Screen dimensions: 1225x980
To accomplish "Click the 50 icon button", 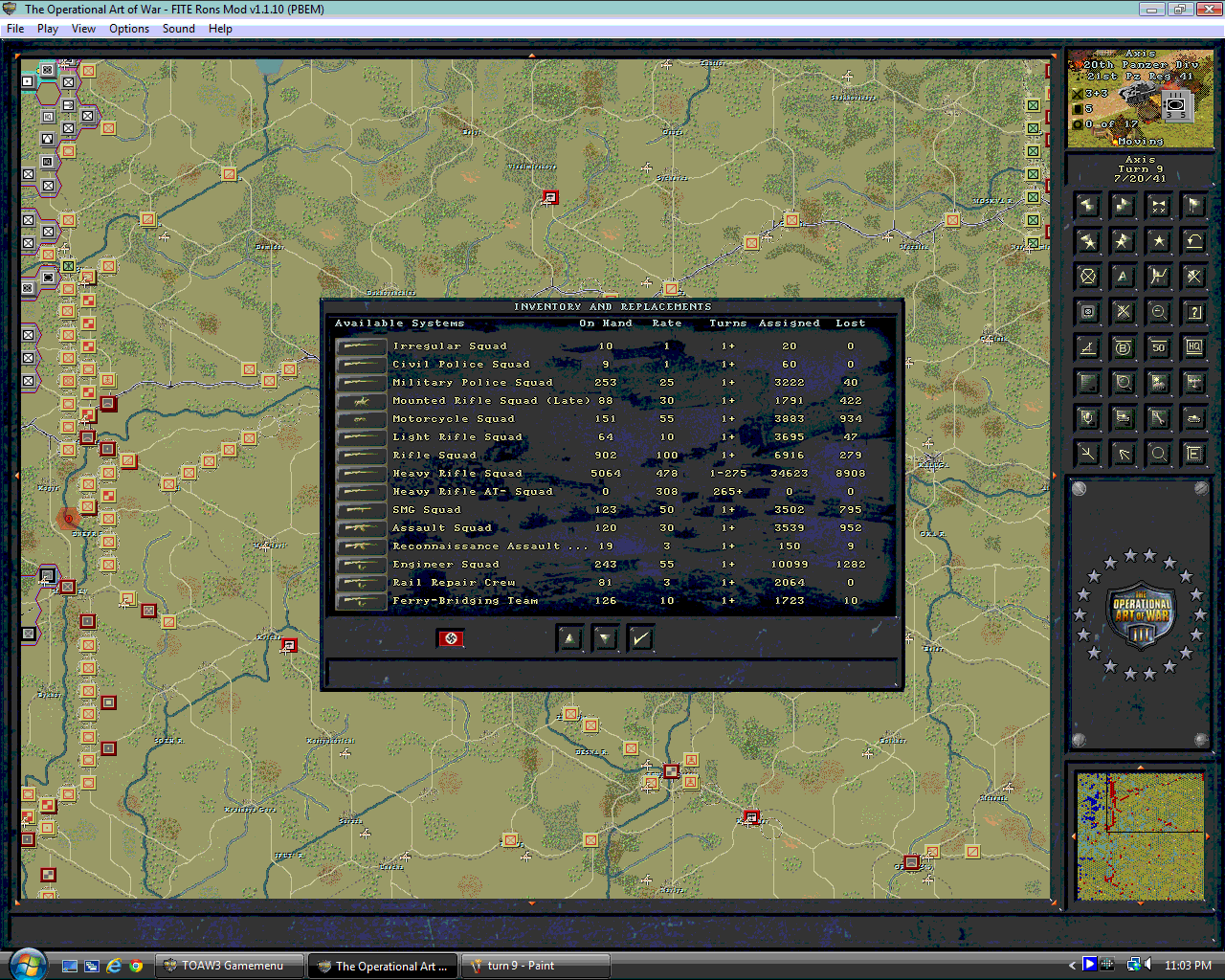I will 1159,347.
